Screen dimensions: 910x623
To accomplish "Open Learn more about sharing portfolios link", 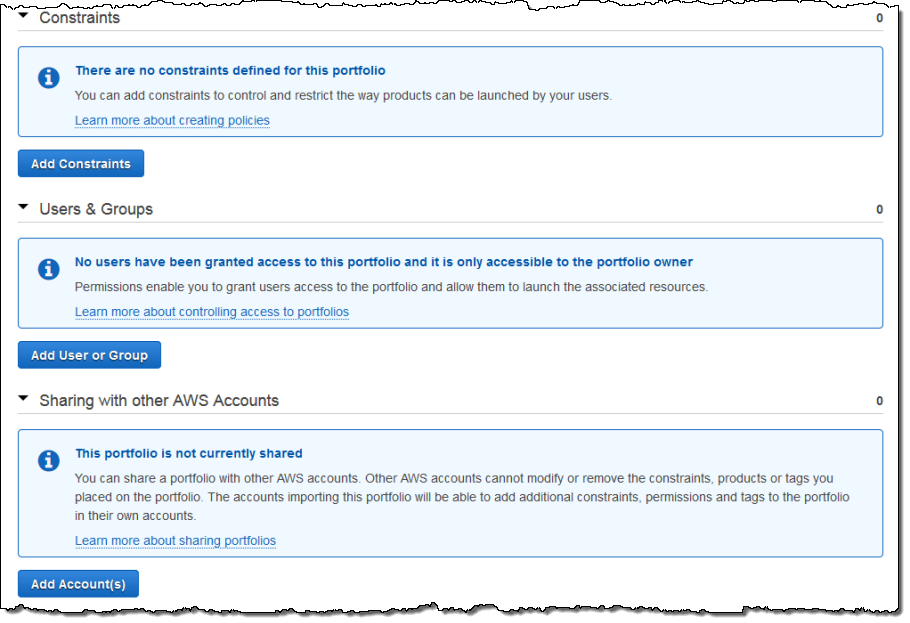I will (175, 540).
